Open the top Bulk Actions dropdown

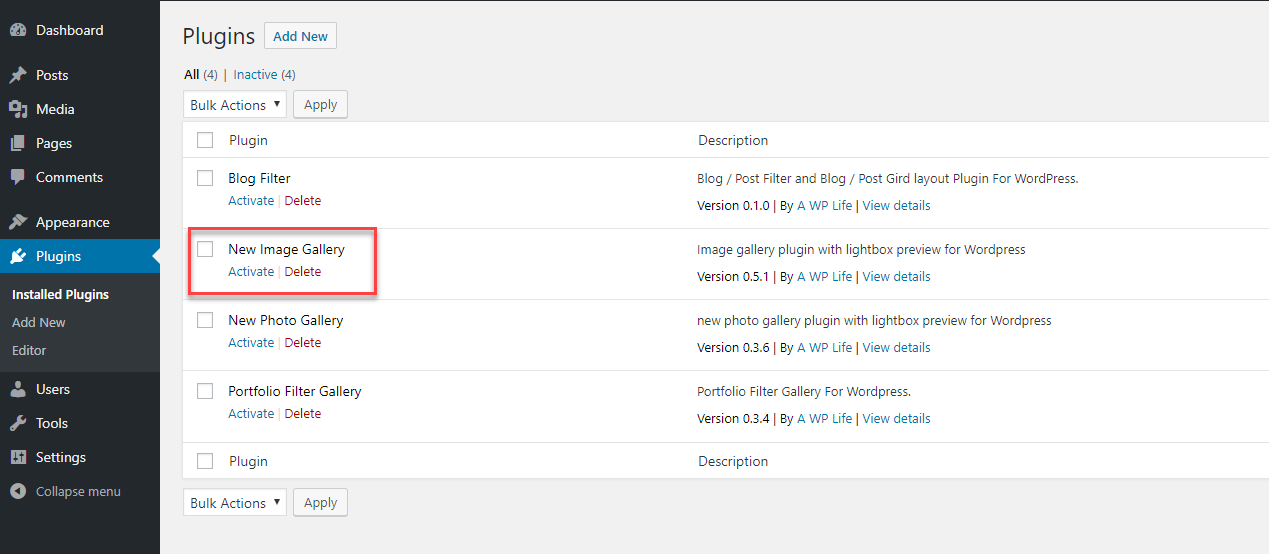235,105
